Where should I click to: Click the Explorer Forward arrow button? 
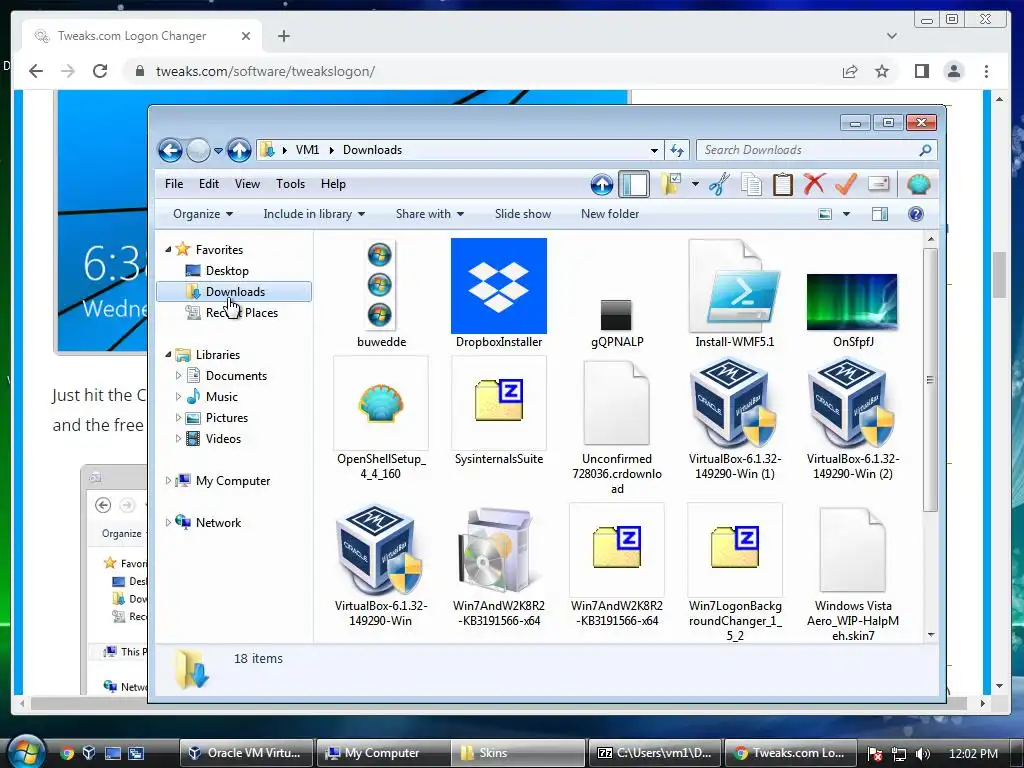pos(198,150)
